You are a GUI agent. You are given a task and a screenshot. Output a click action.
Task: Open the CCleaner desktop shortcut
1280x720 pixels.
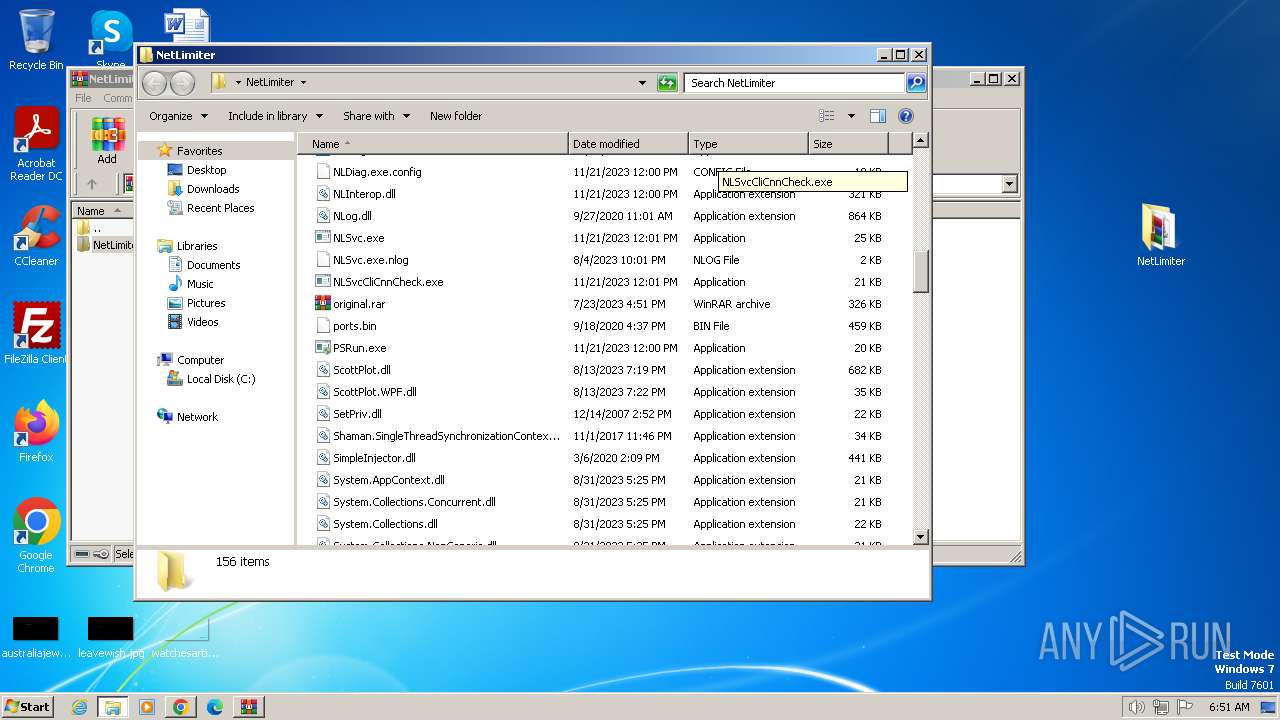pyautogui.click(x=36, y=236)
